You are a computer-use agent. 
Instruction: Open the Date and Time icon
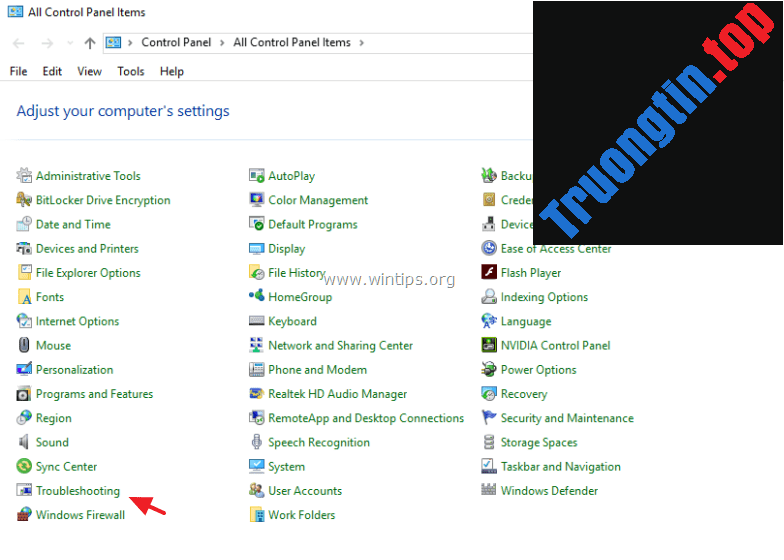[24, 224]
